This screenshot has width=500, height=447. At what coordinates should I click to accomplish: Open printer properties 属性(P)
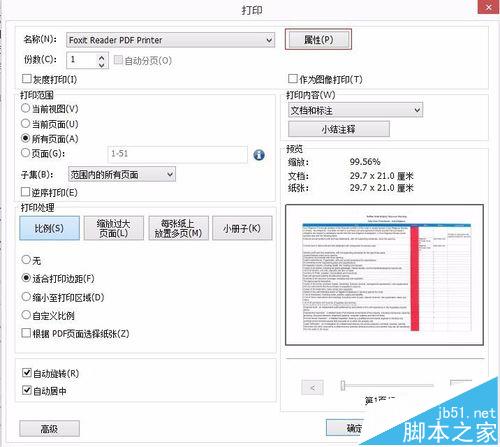click(318, 40)
